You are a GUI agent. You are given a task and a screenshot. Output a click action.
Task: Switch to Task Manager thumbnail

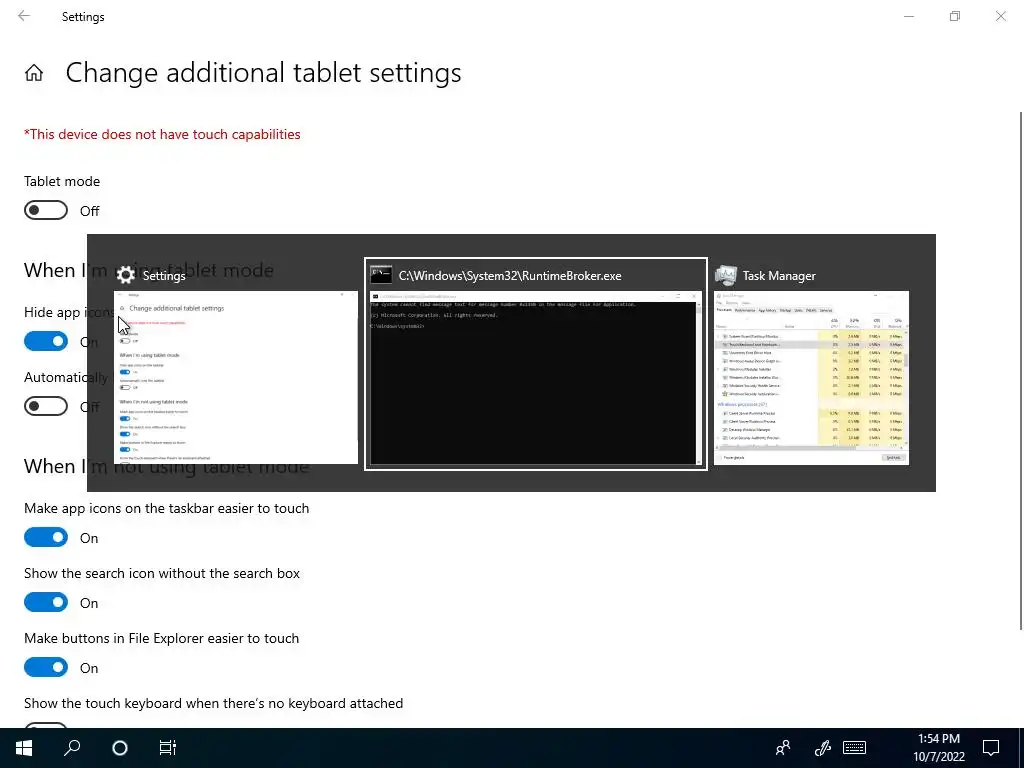point(811,378)
